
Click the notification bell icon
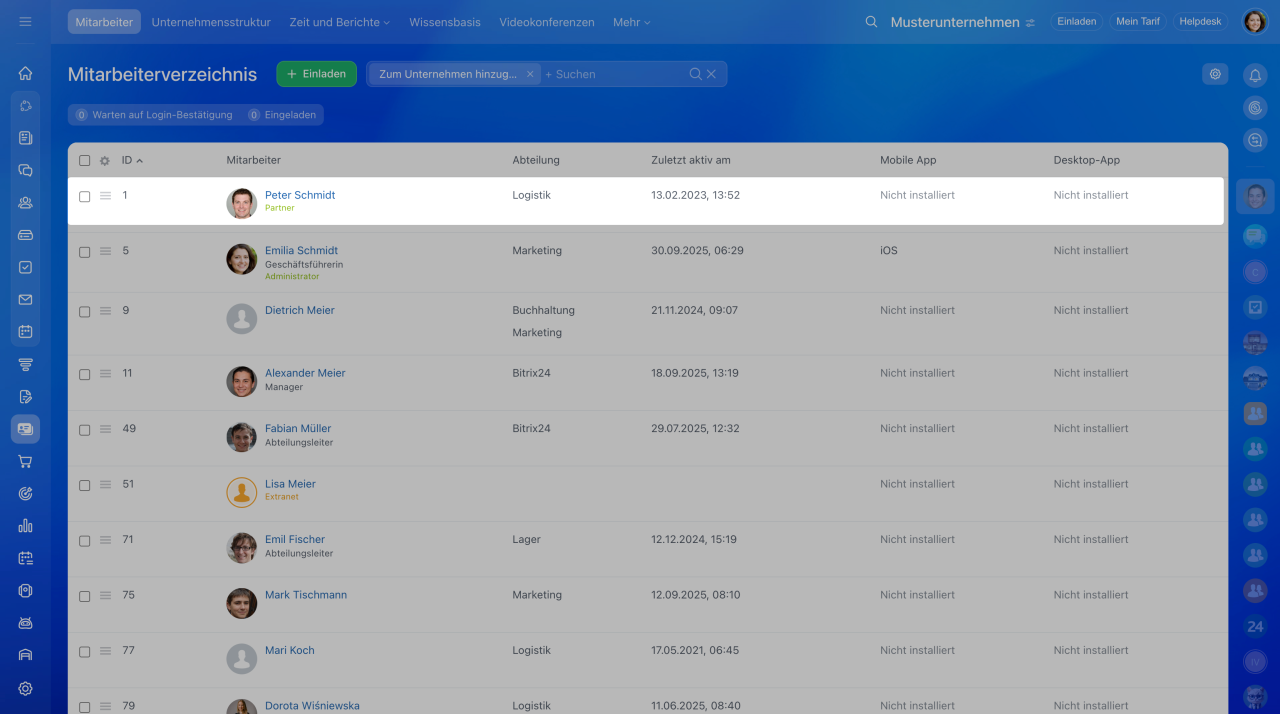coord(1255,75)
